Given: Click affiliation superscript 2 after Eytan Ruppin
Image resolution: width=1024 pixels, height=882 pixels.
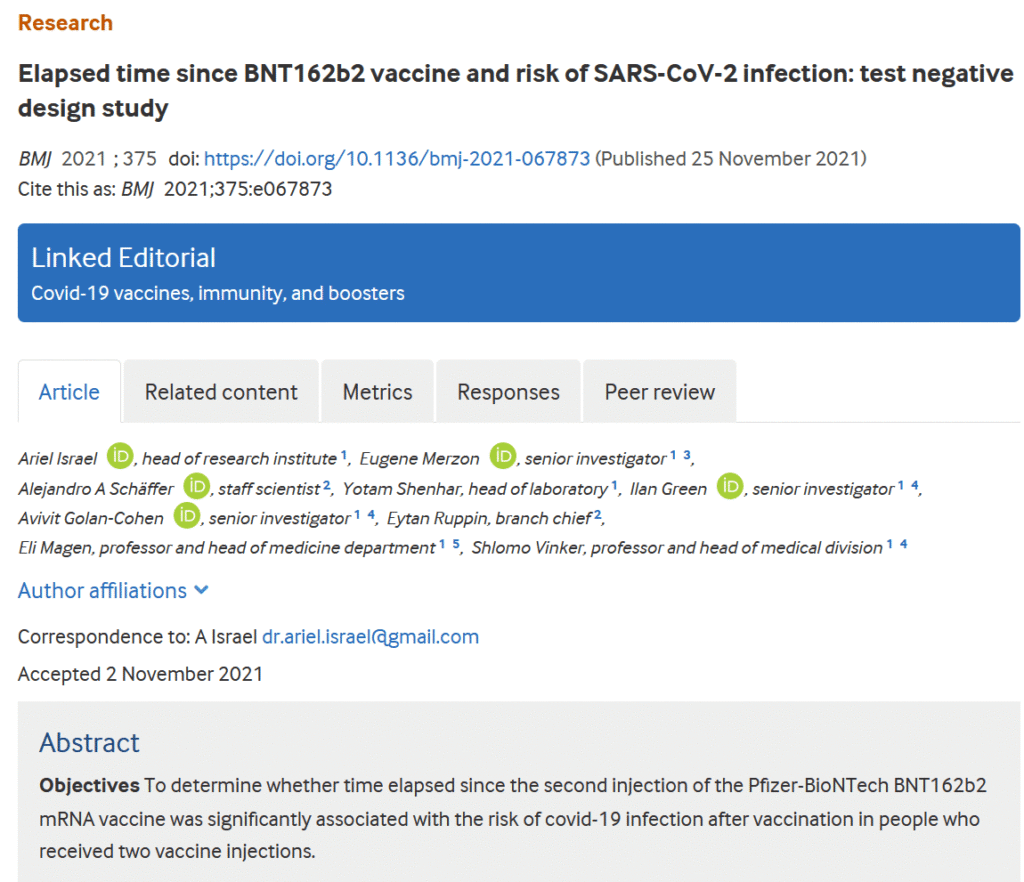Looking at the screenshot, I should coord(597,514).
